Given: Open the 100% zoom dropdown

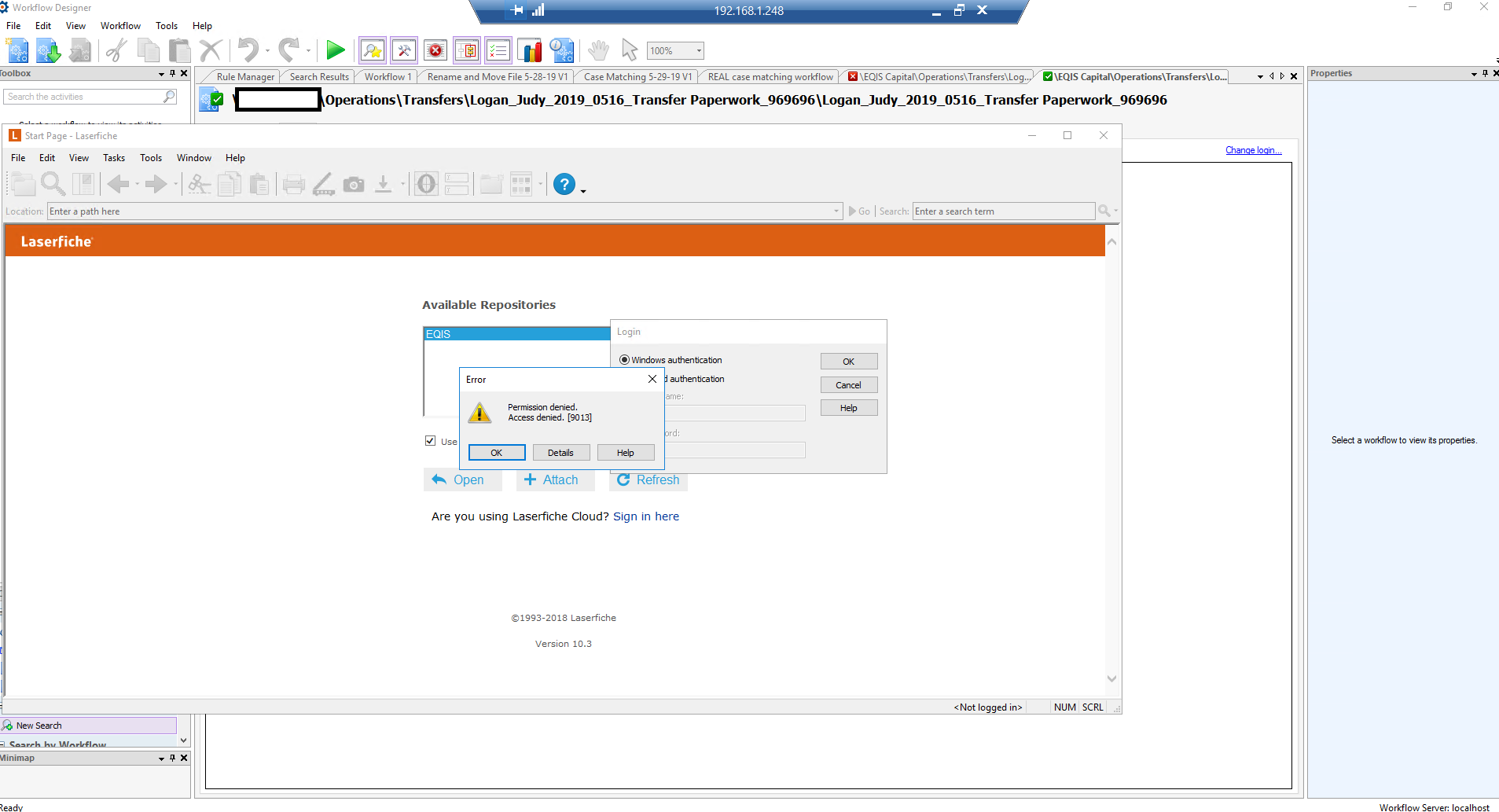Looking at the screenshot, I should click(x=699, y=51).
